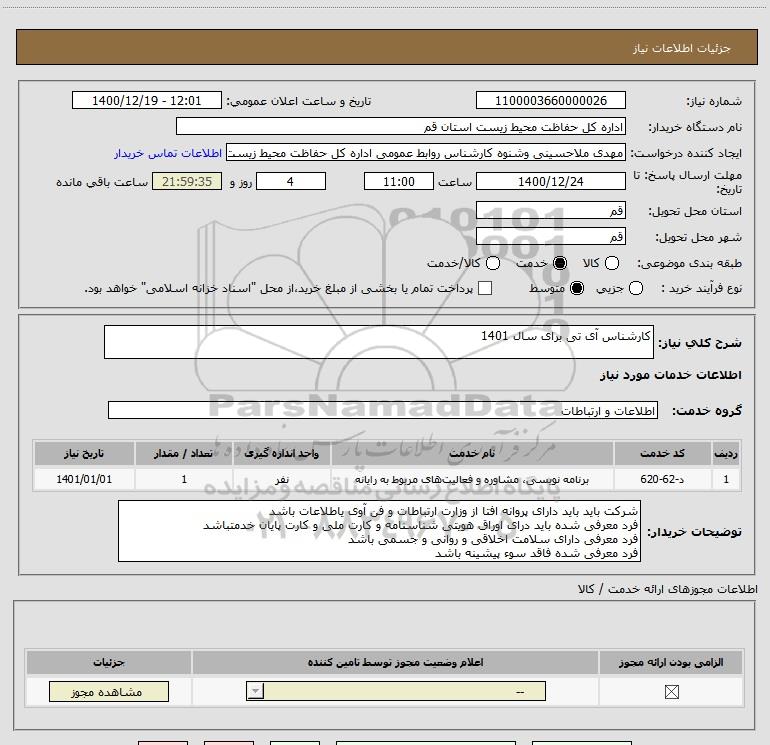Click the response deadline date 1400/12/24
The width and height of the screenshot is (770, 745).
pos(550,181)
